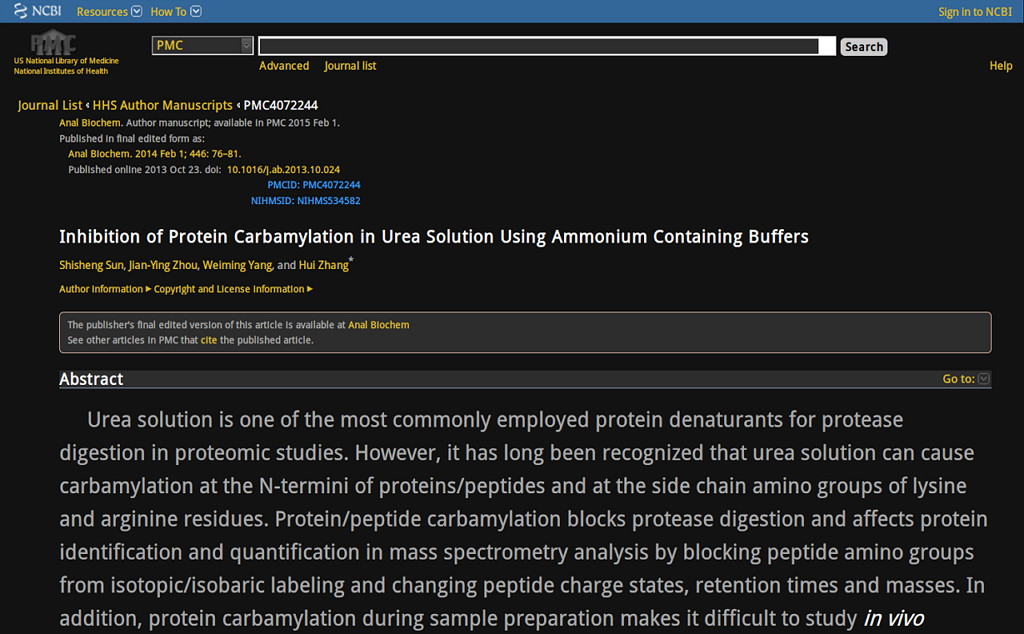Expand the Author information section
Image resolution: width=1024 pixels, height=634 pixels.
click(98, 288)
